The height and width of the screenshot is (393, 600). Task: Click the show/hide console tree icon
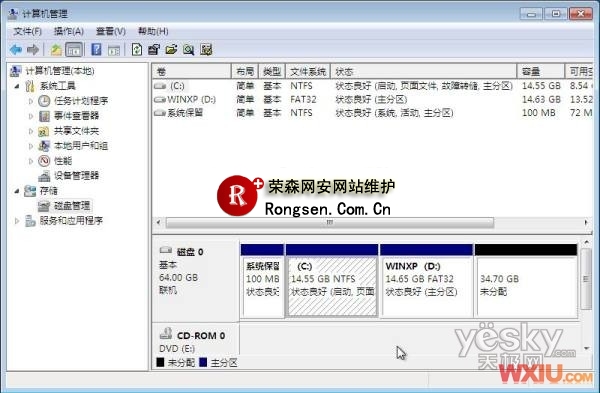74,50
